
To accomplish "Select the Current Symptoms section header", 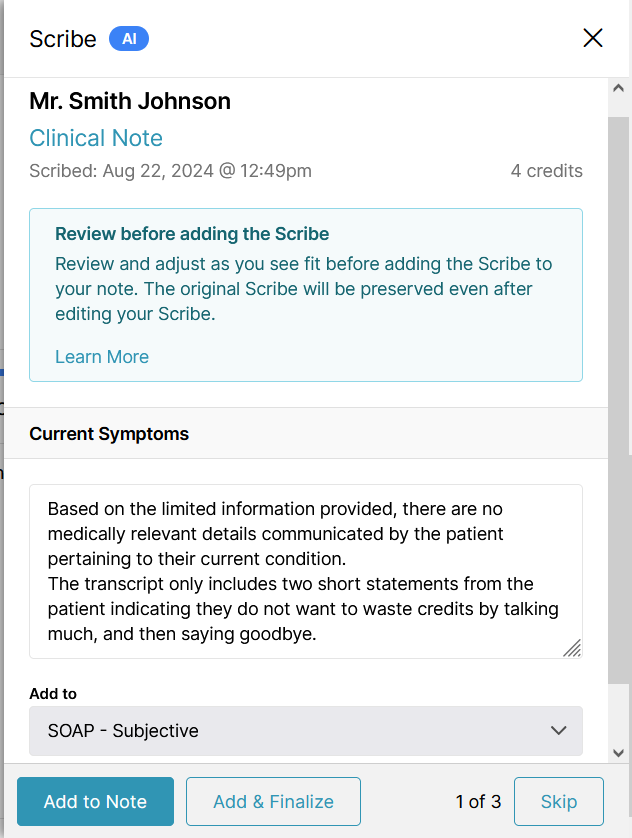I will (109, 433).
